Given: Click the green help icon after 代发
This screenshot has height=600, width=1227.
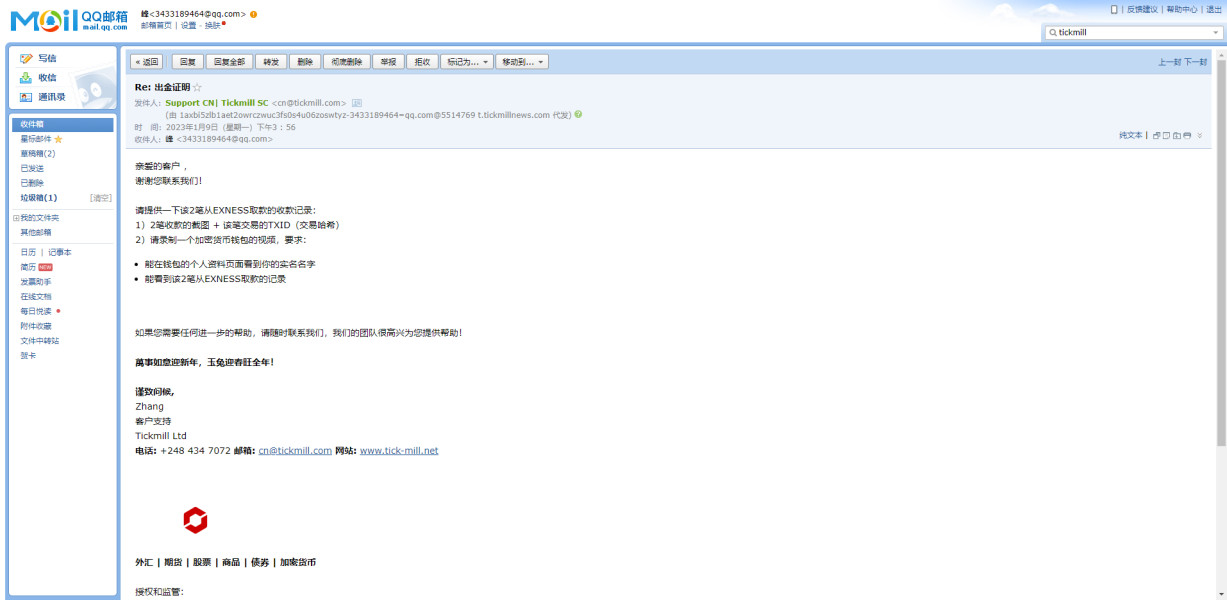Looking at the screenshot, I should coord(578,114).
